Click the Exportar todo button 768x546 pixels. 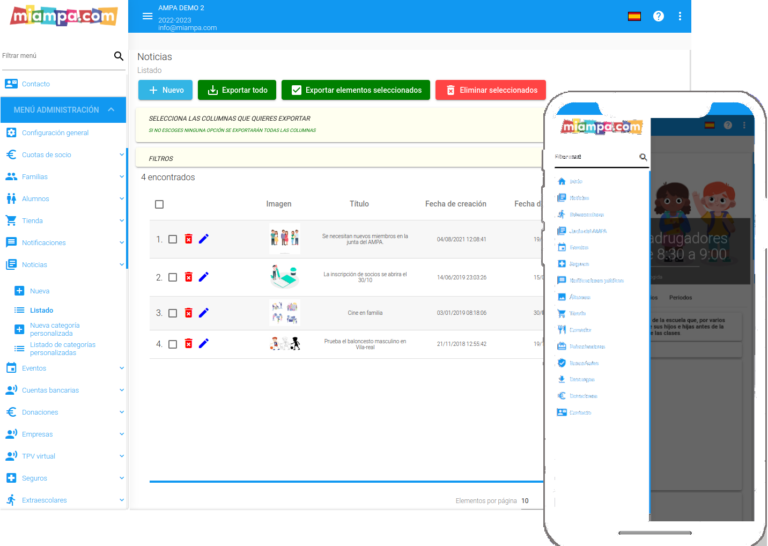coord(237,90)
